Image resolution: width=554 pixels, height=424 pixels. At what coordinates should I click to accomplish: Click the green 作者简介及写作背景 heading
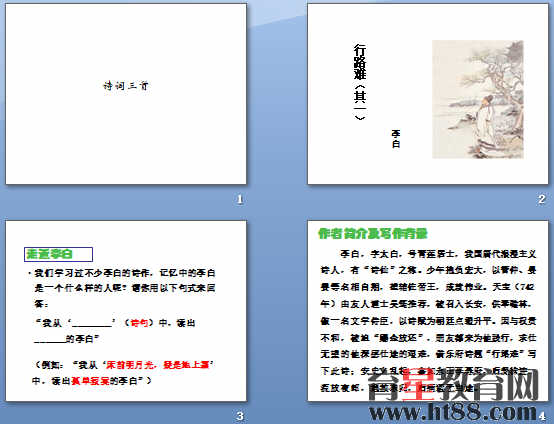pyautogui.click(x=373, y=234)
